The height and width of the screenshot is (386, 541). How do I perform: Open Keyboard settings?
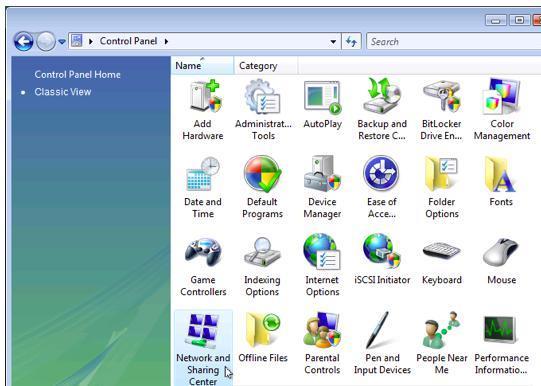click(x=442, y=262)
